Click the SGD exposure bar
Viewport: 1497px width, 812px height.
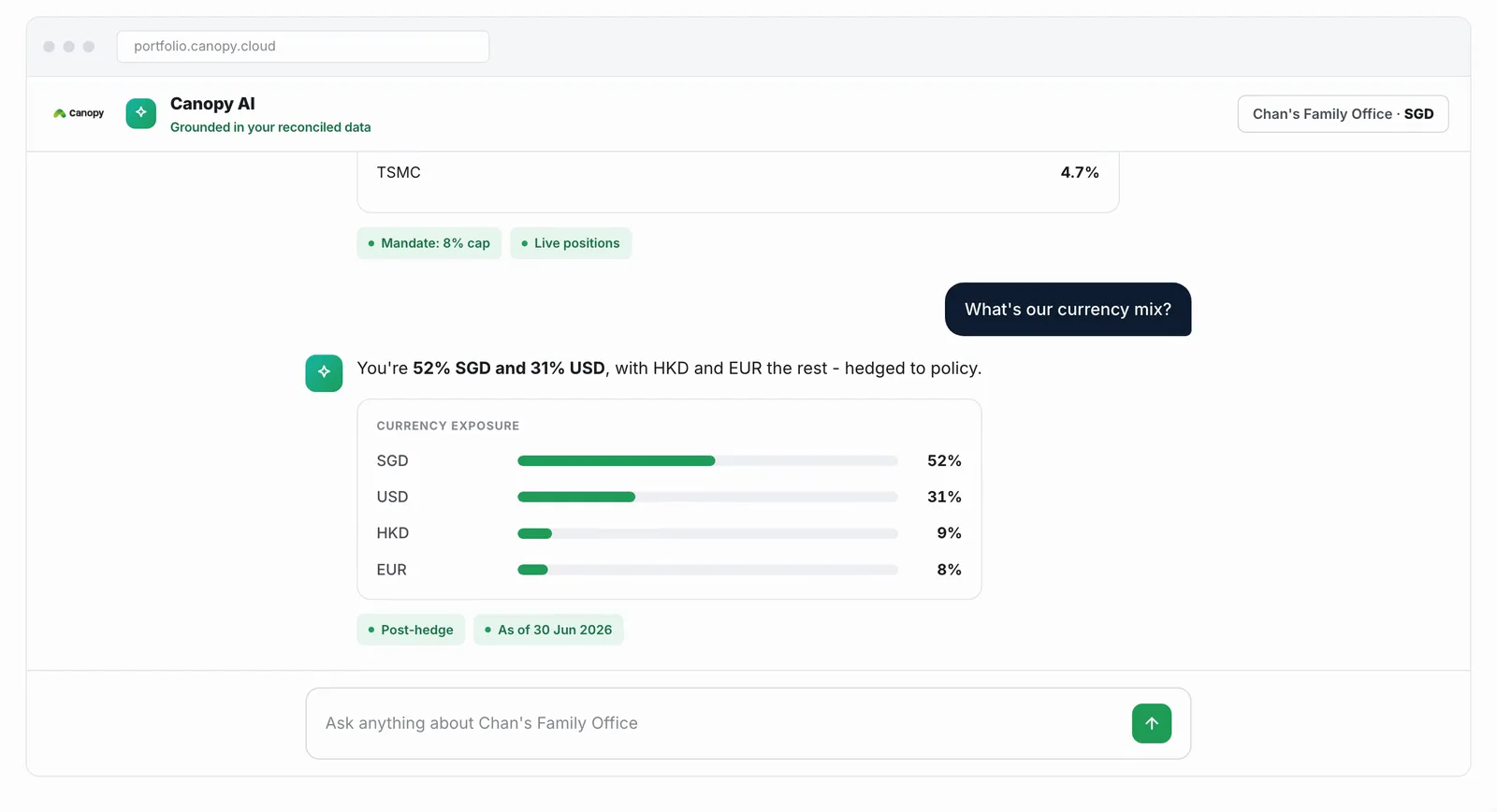707,461
